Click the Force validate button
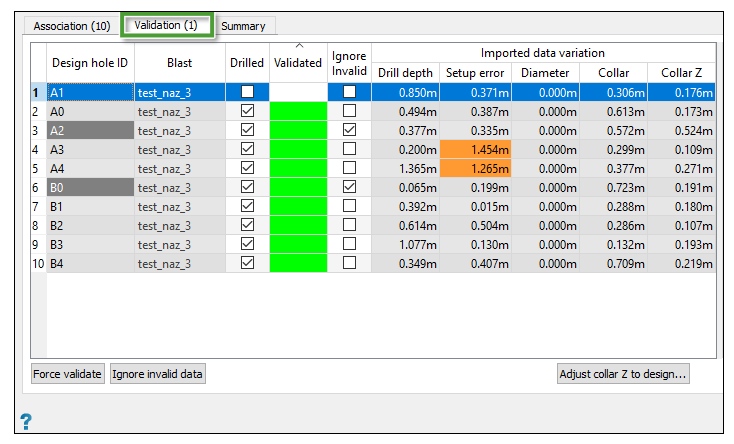This screenshot has height=444, width=734. 67,374
